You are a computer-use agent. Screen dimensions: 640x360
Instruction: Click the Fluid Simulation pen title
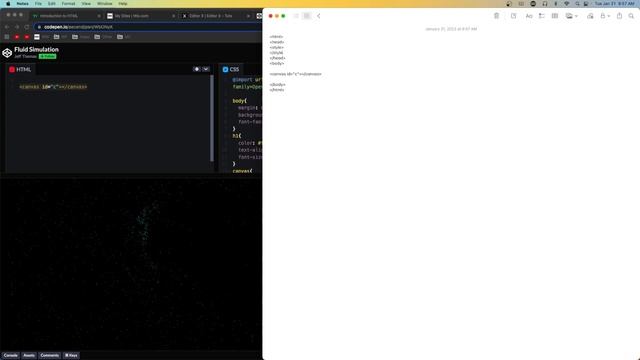click(36, 49)
